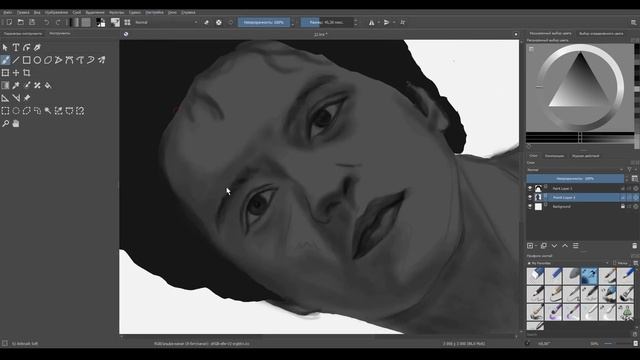The width and height of the screenshot is (640, 360).
Task: Select the Ellipse shape tool
Action: click(37, 60)
